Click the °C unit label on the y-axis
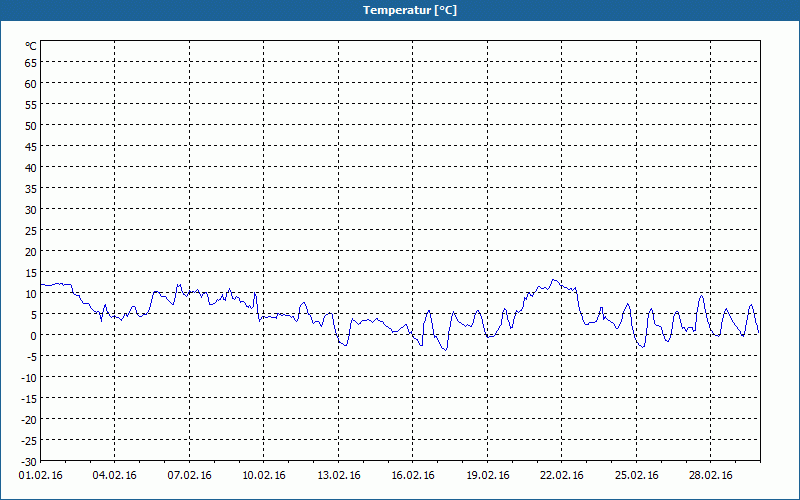Viewport: 800px width, 500px height. 31,46
